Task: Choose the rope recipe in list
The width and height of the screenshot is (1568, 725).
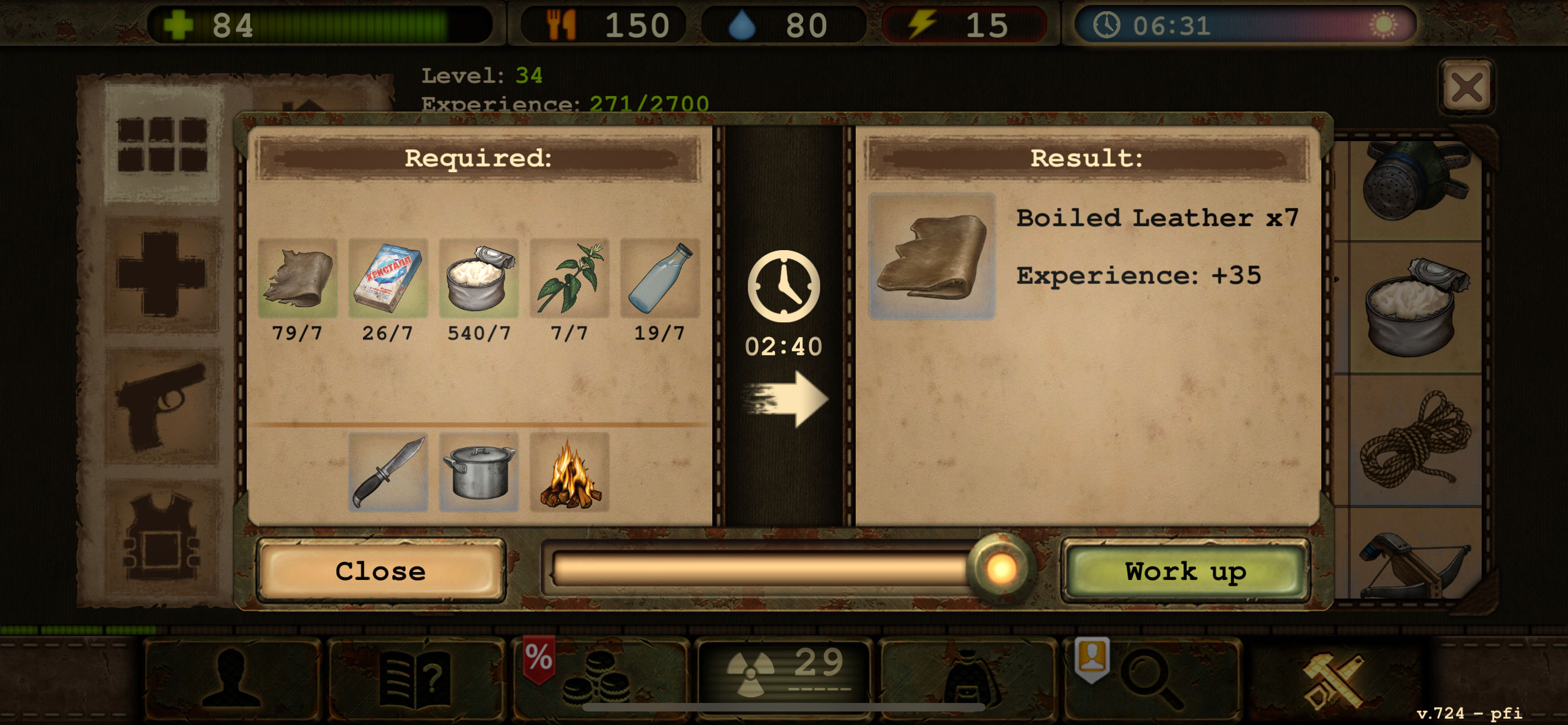Action: [1416, 440]
